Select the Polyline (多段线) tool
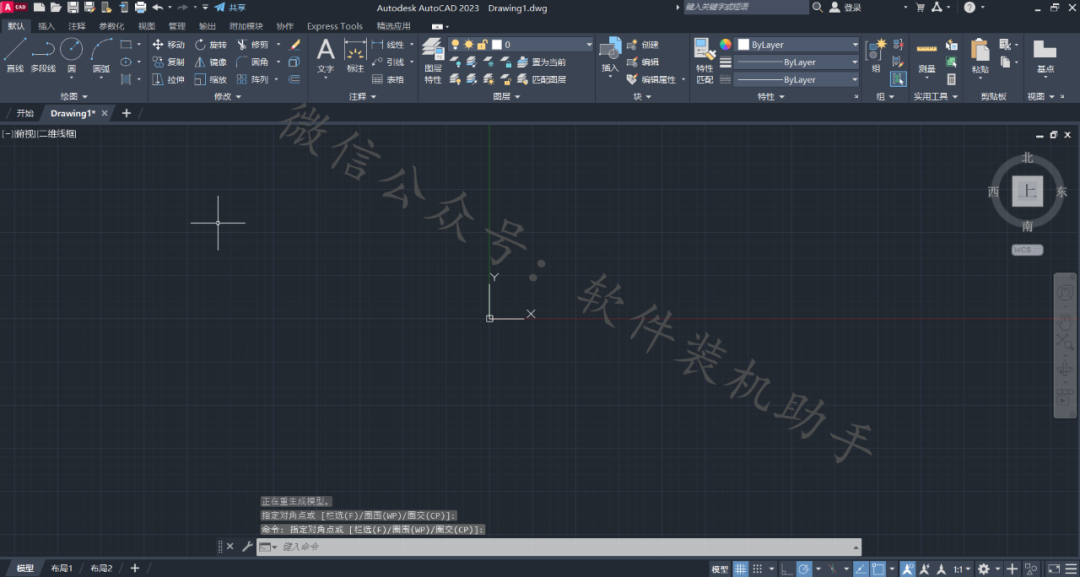 coord(43,55)
